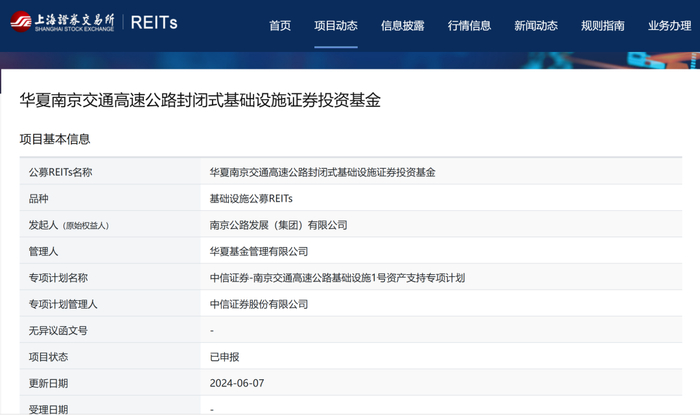Click manager 华夏基金管理有限公司
This screenshot has height=415, width=700.
[x=258, y=251]
